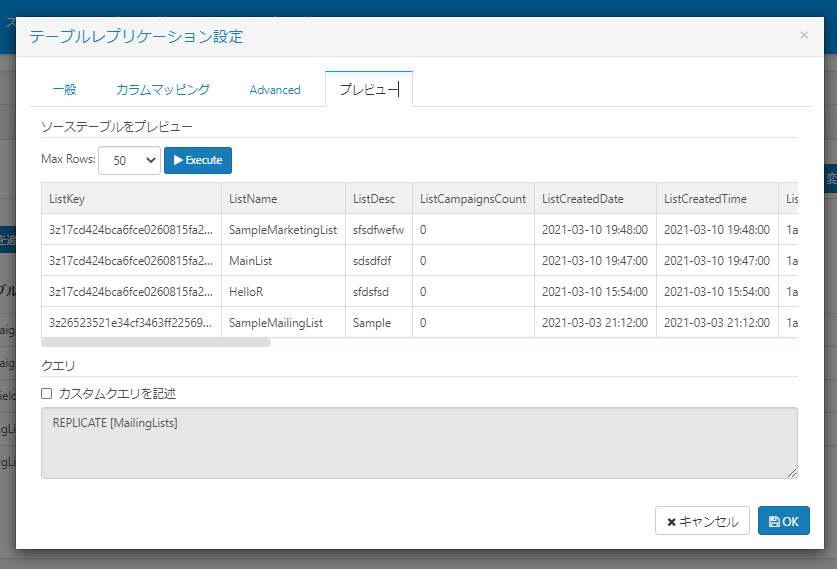Enable the カスタムクエリを記述 checkbox
This screenshot has height=569, width=837.
point(47,394)
